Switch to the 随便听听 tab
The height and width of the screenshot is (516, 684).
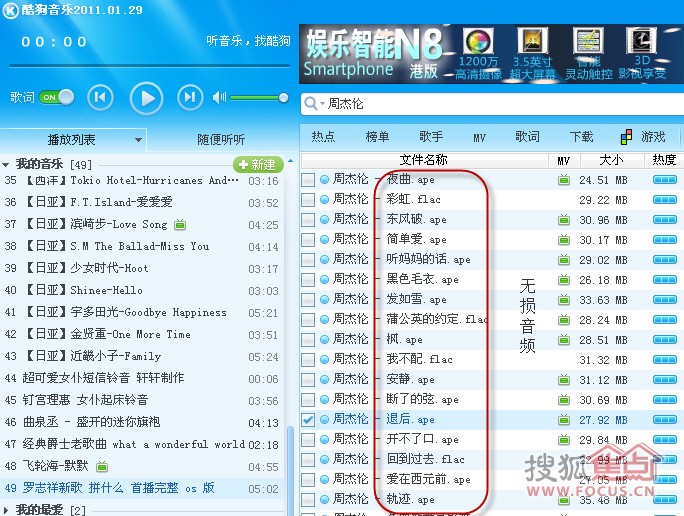tap(221, 140)
